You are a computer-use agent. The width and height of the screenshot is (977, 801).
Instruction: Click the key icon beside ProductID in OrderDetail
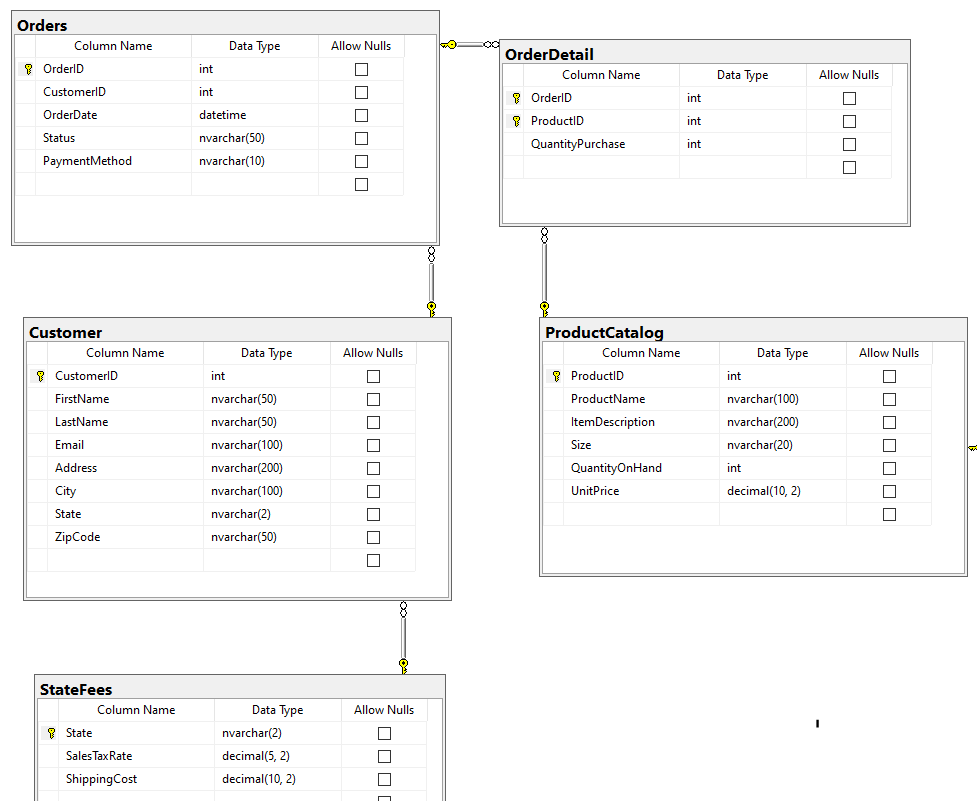(x=517, y=121)
